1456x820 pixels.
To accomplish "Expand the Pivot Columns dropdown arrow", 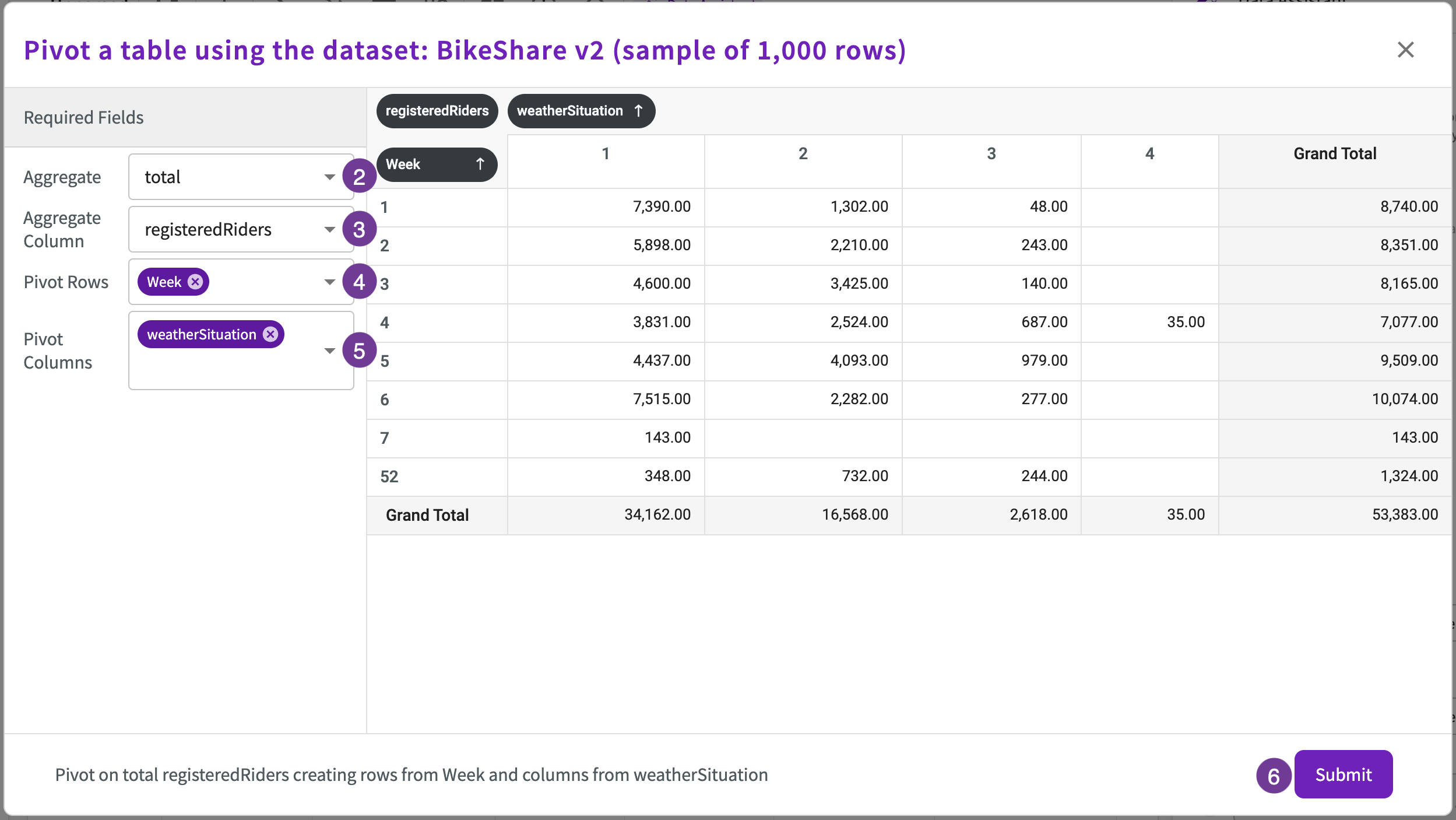I will tap(329, 351).
